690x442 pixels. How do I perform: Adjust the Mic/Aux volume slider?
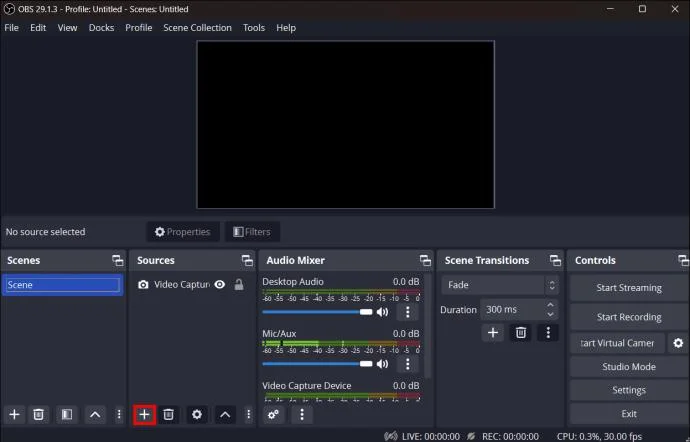point(317,364)
